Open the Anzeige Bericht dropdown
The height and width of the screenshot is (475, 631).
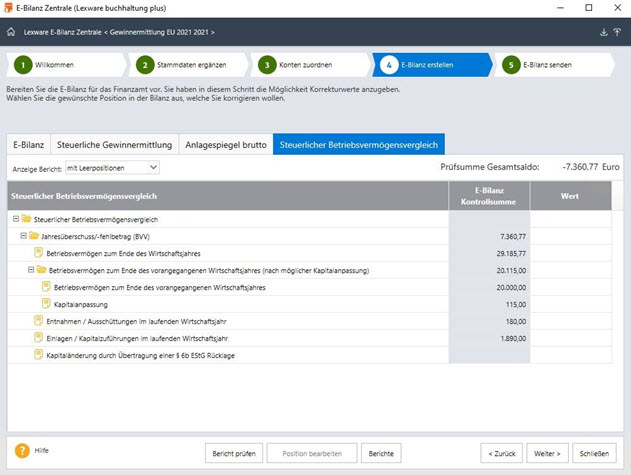coord(112,168)
